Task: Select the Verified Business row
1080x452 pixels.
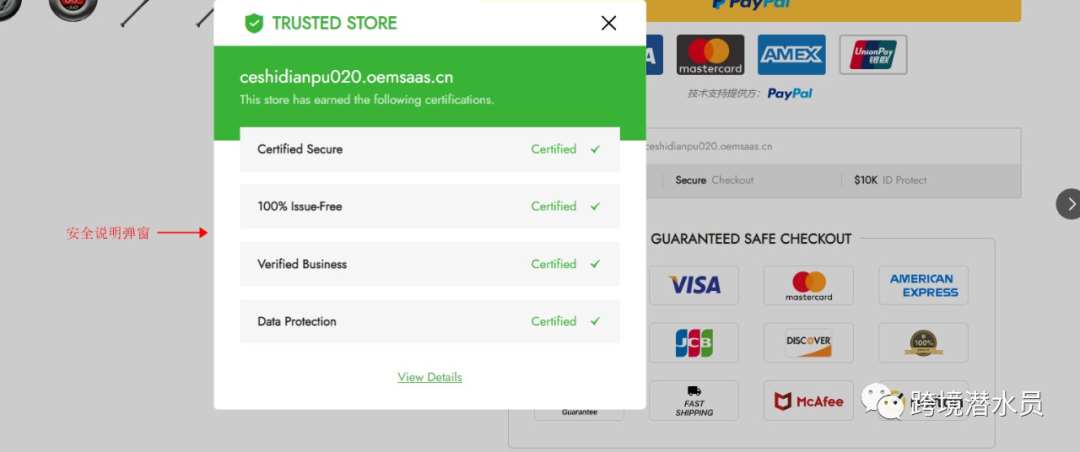Action: click(430, 264)
